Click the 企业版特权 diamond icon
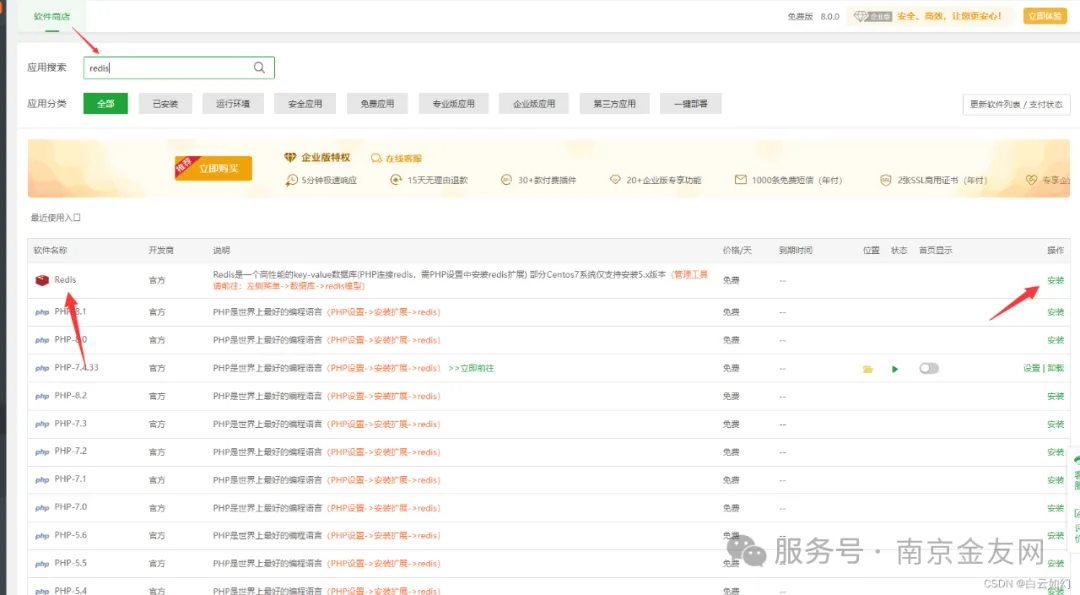 (x=290, y=158)
